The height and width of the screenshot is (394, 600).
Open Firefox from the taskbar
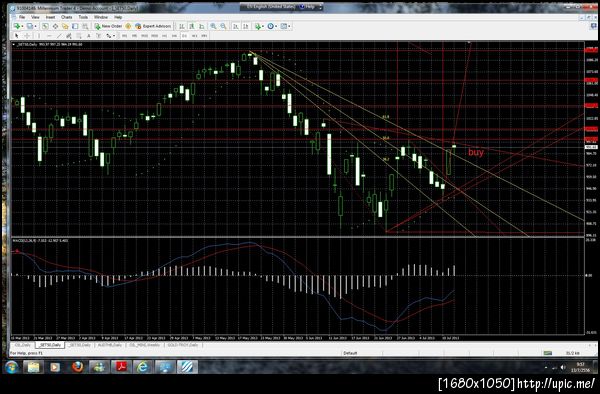[x=78, y=367]
